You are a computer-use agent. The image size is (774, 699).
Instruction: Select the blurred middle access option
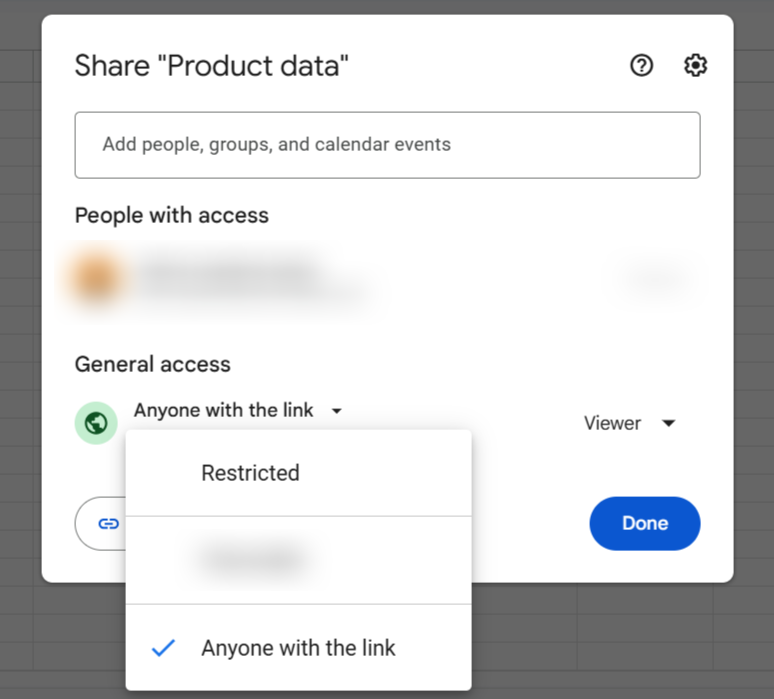(x=250, y=560)
